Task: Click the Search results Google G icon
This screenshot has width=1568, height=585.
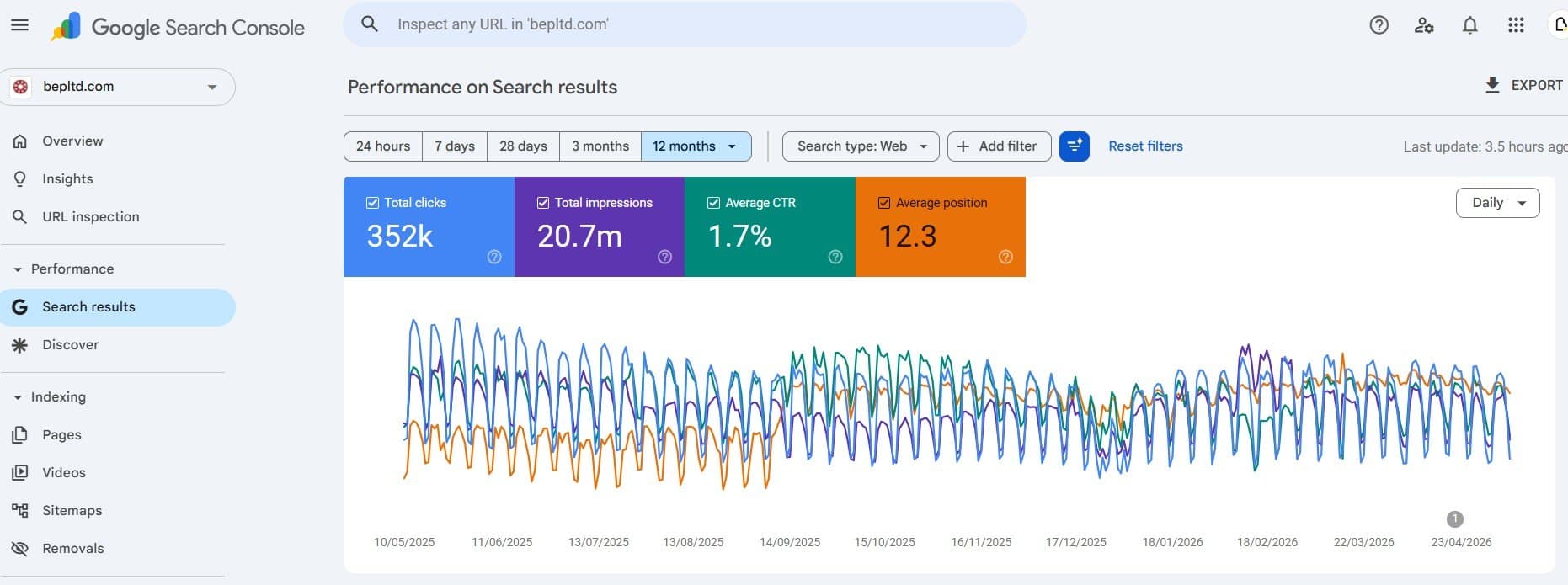Action: (x=20, y=307)
